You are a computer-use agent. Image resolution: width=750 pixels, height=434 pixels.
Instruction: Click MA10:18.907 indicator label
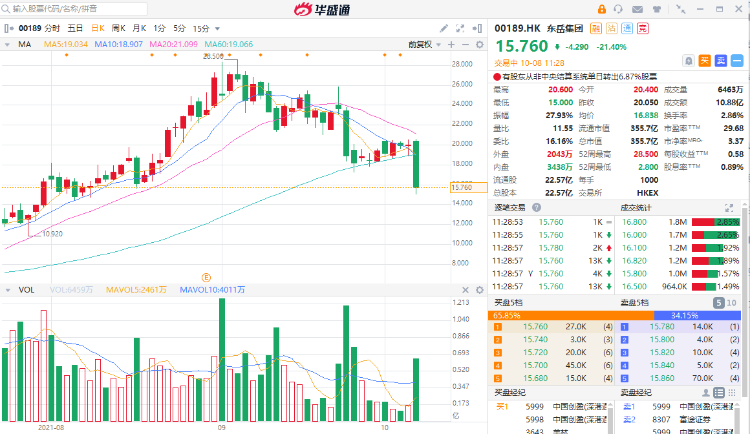coord(118,44)
